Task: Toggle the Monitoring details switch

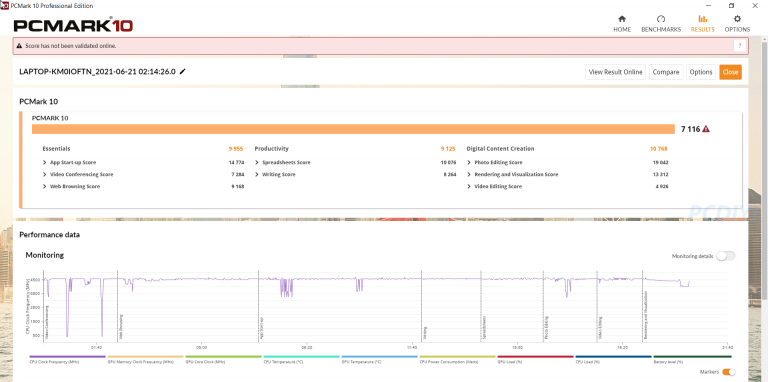Action: (725, 256)
